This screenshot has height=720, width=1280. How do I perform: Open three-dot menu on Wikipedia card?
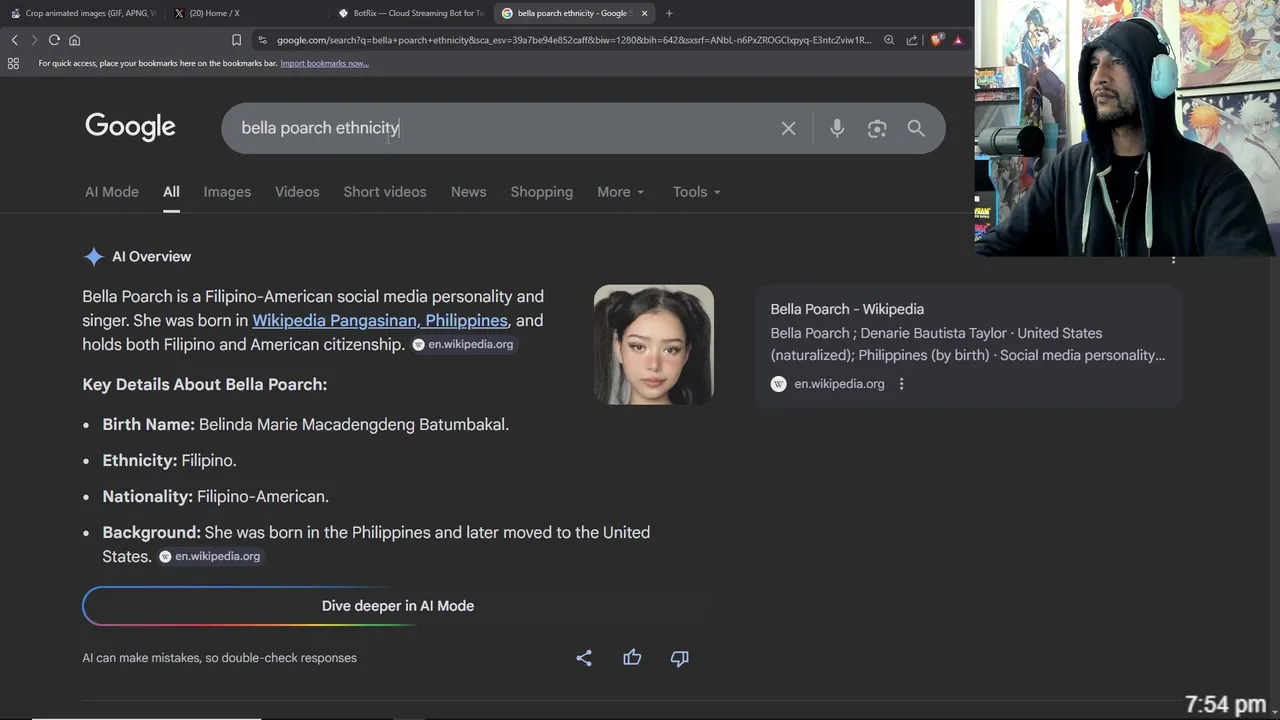tap(901, 384)
